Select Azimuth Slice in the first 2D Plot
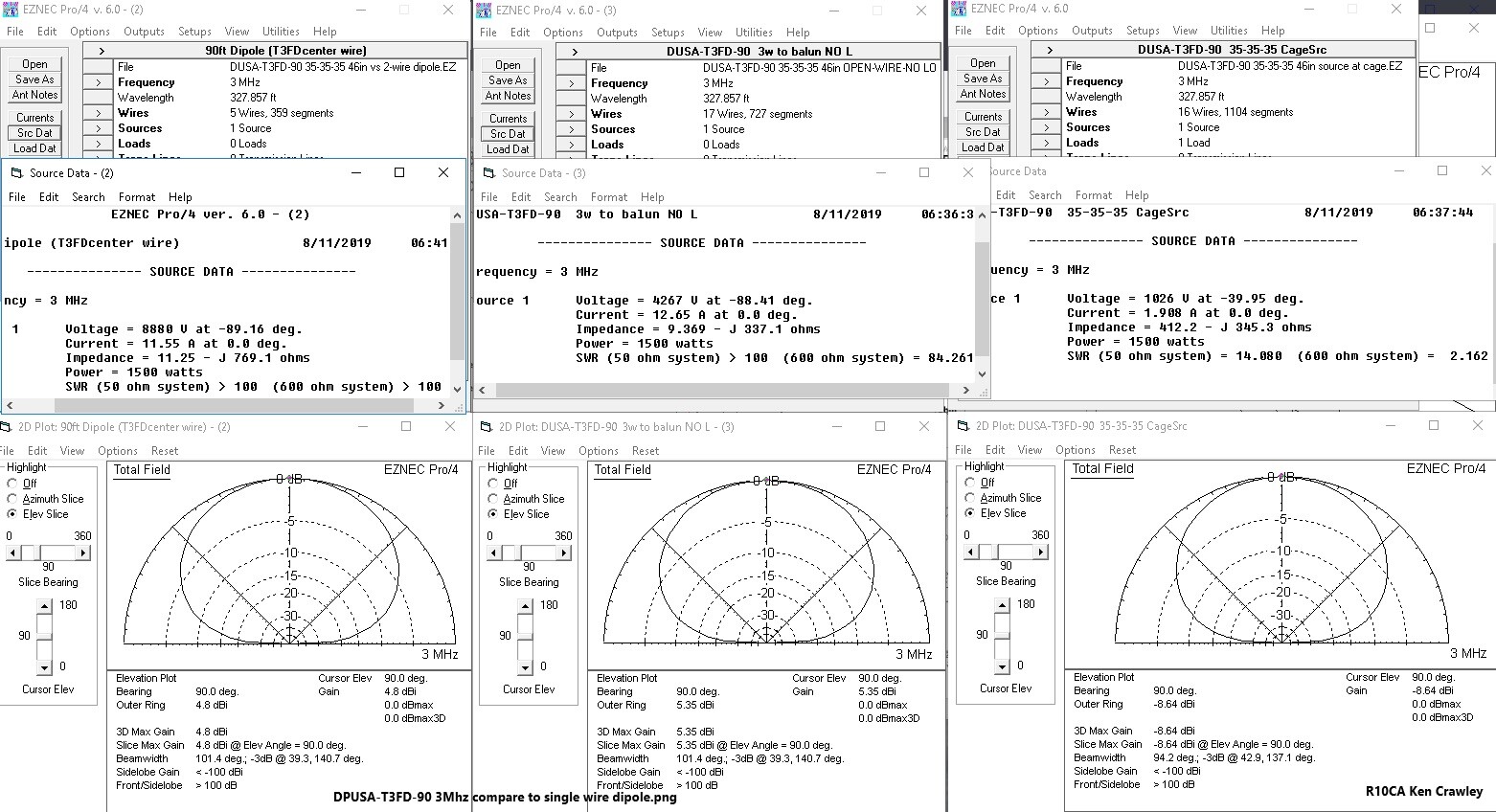This screenshot has width=1496, height=812. click(x=11, y=498)
